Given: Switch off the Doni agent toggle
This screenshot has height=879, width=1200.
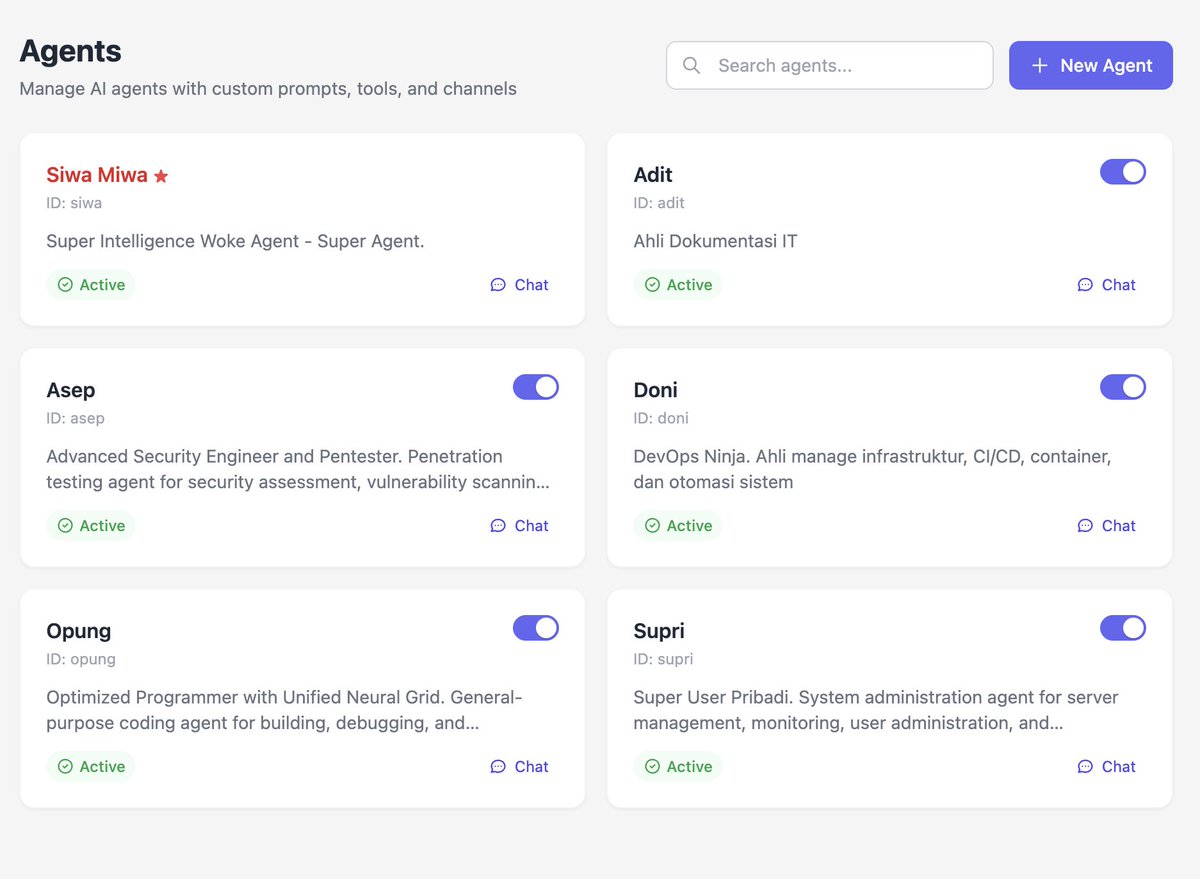Looking at the screenshot, I should tap(1123, 387).
